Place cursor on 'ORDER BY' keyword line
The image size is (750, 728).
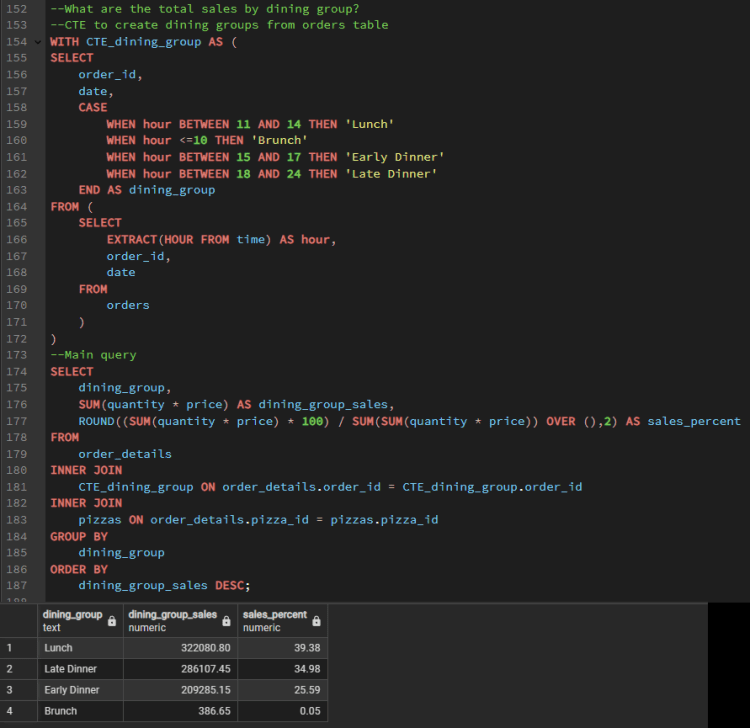point(79,569)
